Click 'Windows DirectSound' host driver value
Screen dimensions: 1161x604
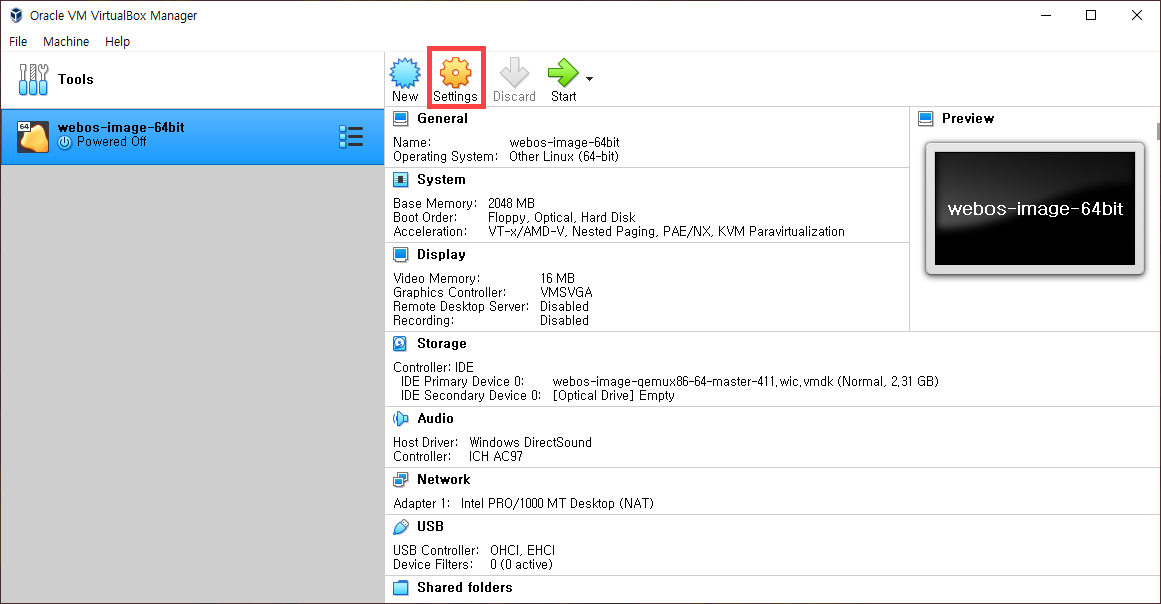pos(530,443)
